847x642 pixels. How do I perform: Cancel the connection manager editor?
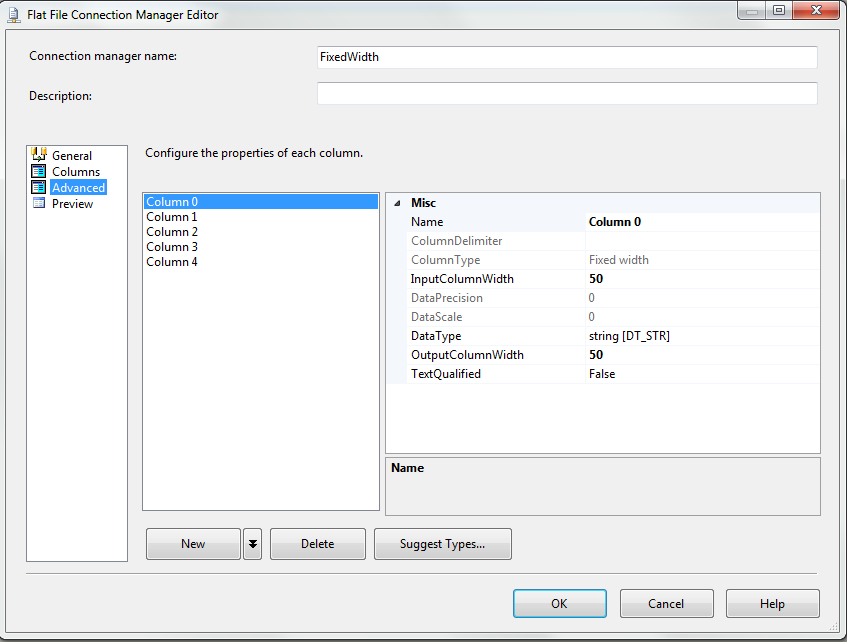pos(666,603)
